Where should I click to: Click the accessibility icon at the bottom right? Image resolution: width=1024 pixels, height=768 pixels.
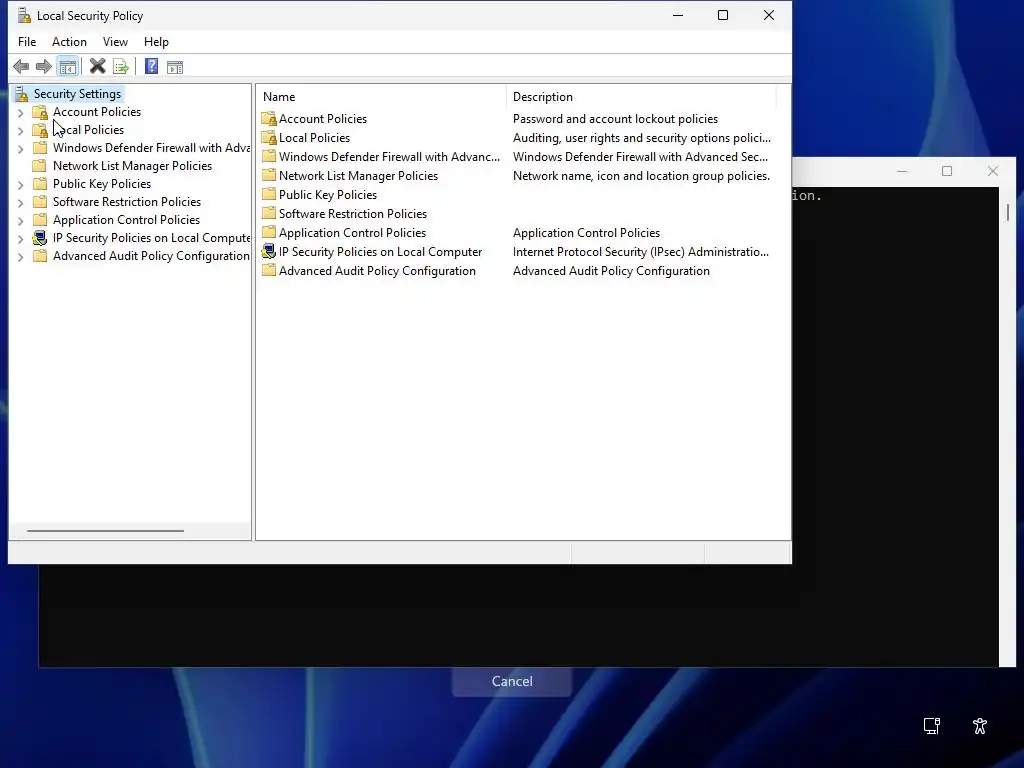coord(980,726)
